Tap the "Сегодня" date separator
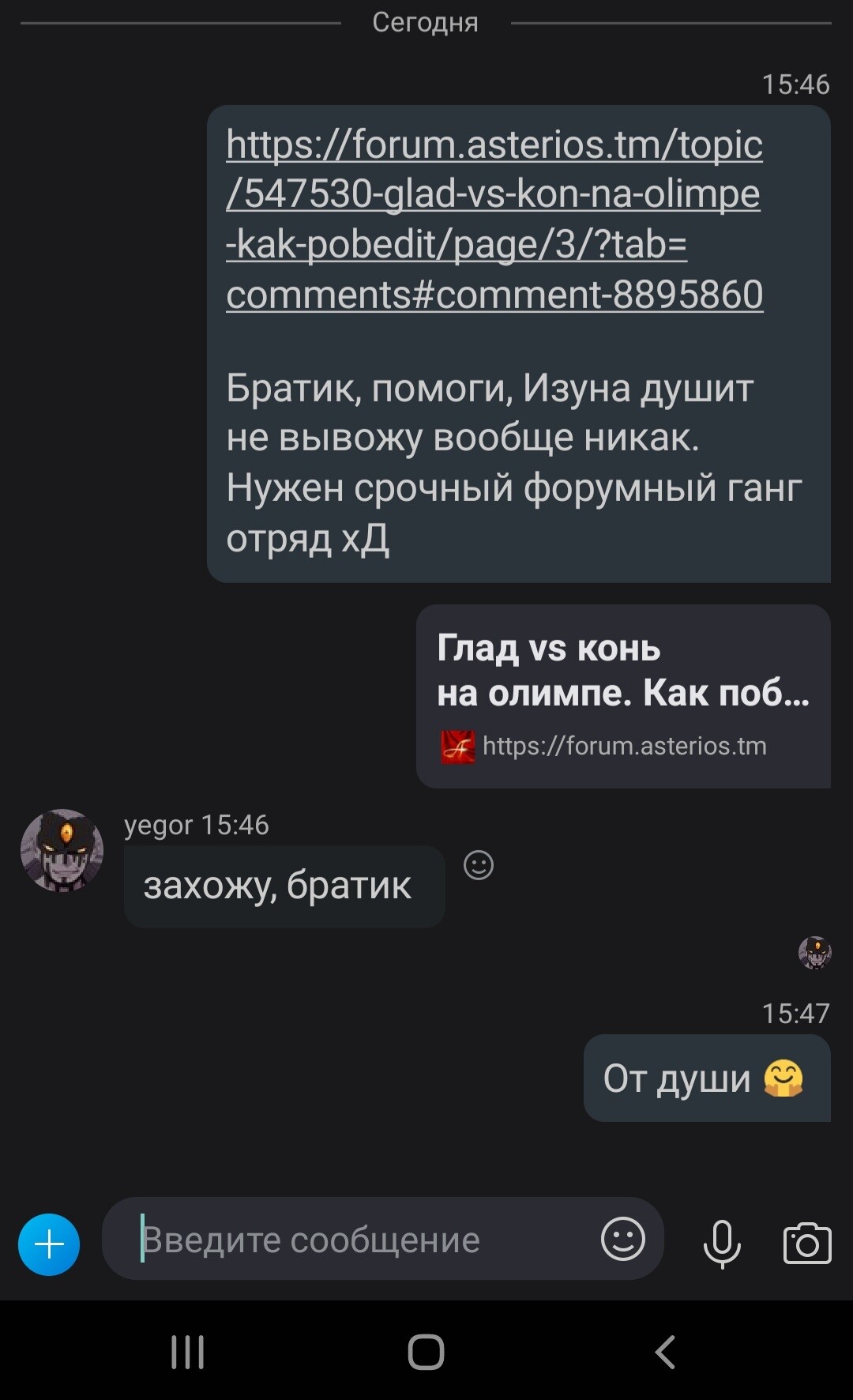This screenshot has height=1400, width=853. (426, 22)
